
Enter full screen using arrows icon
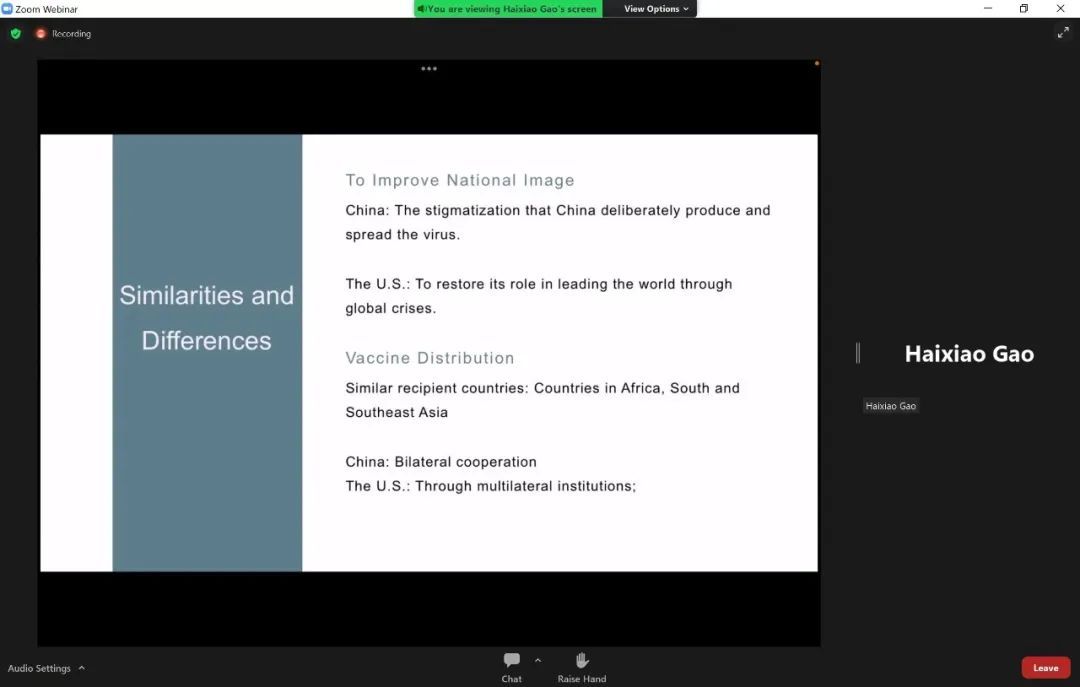pos(1063,32)
